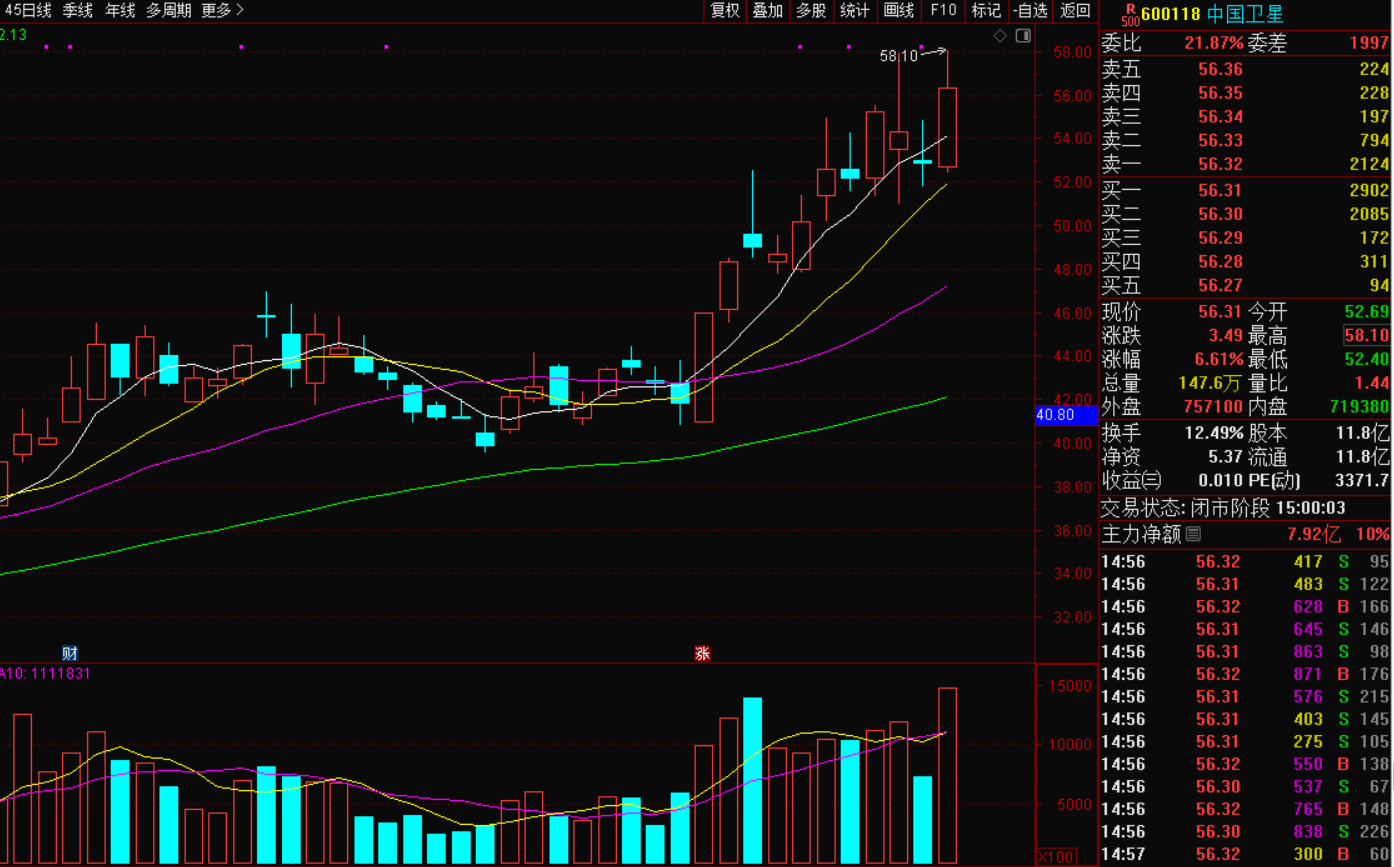Click the blue 40.80 price axis tag

click(1068, 415)
